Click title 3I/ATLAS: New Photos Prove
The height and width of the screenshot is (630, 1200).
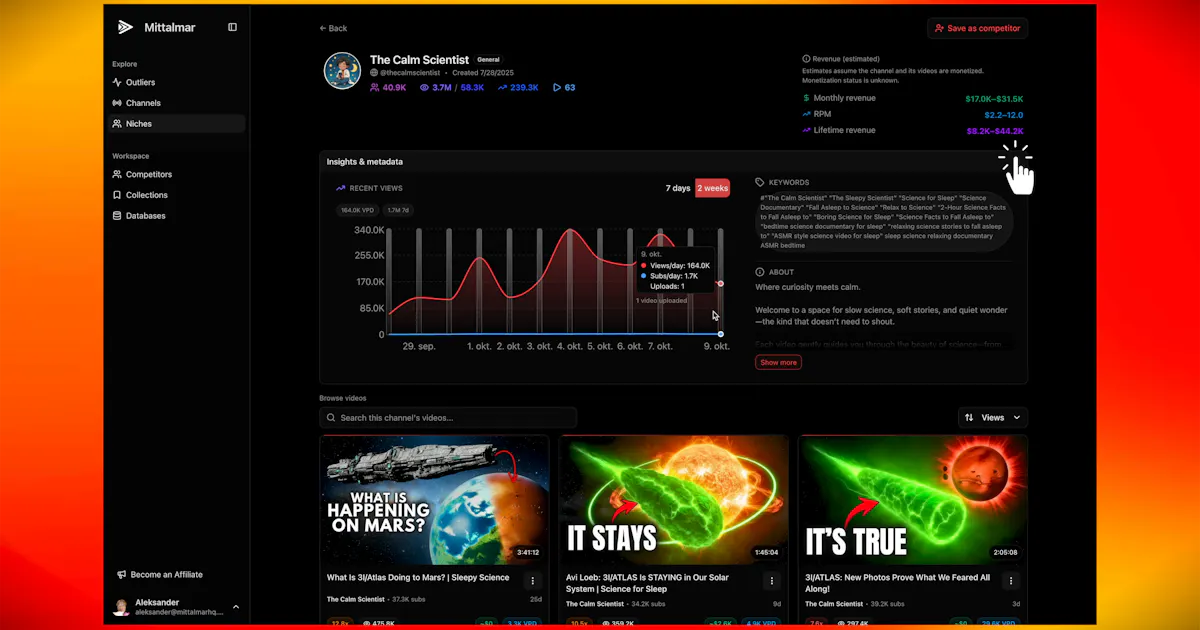898,583
